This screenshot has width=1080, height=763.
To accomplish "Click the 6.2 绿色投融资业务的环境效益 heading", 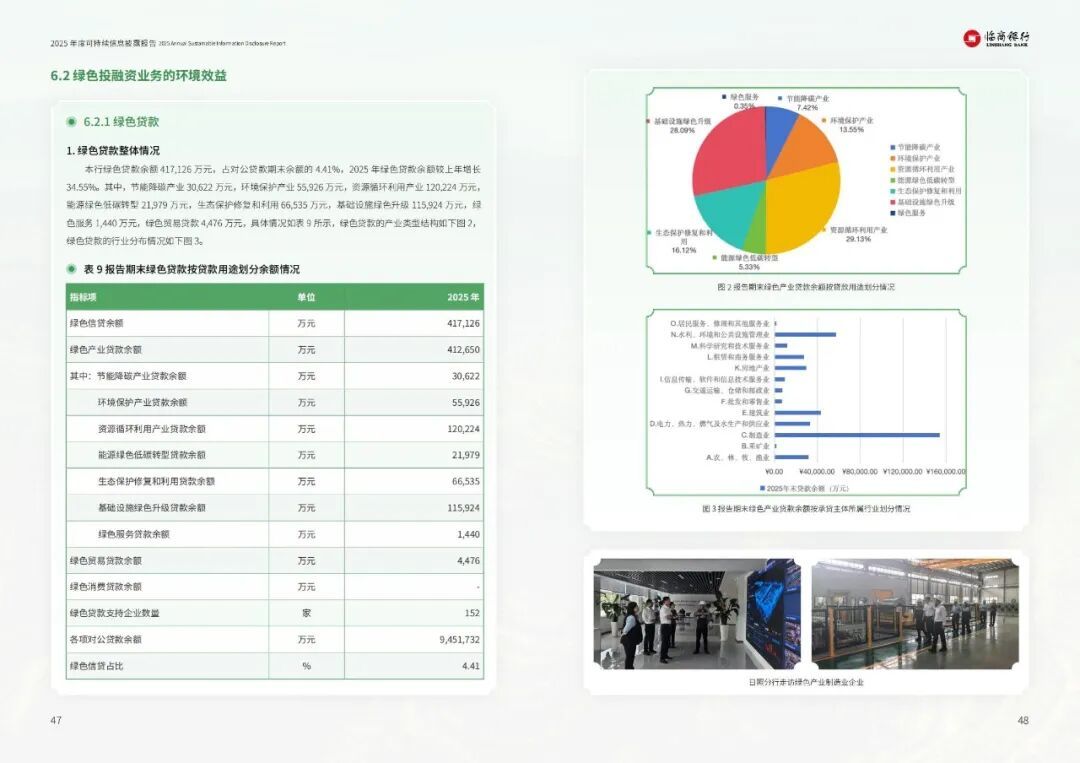I will (x=138, y=76).
